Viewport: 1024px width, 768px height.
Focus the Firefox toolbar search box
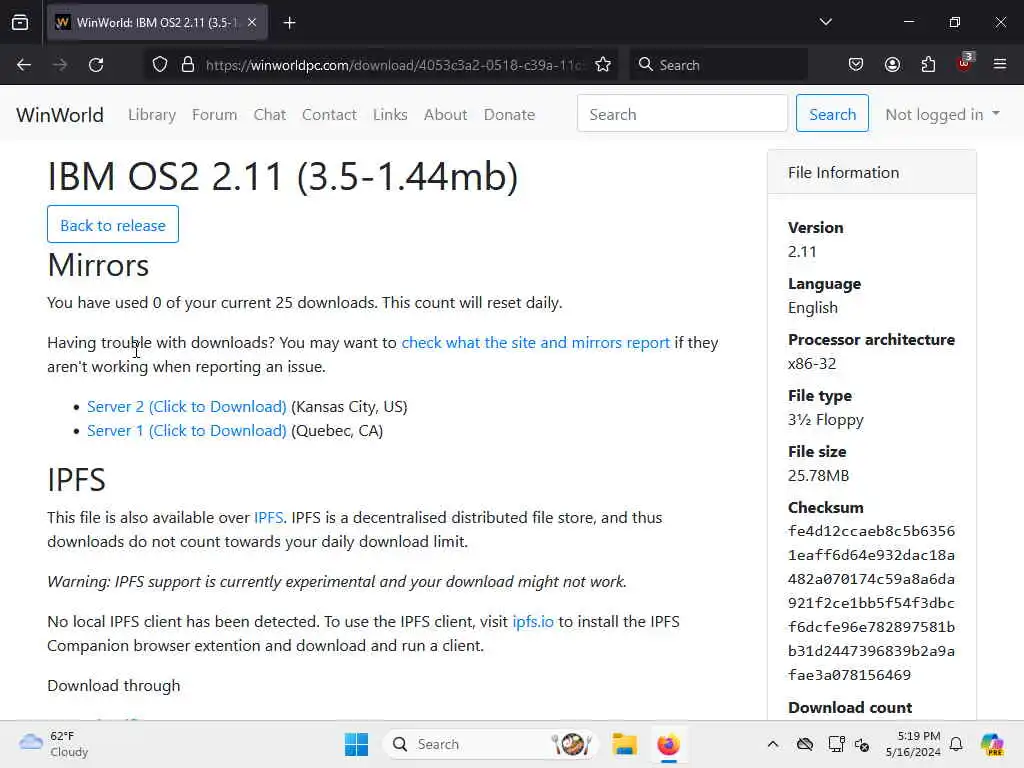[718, 65]
